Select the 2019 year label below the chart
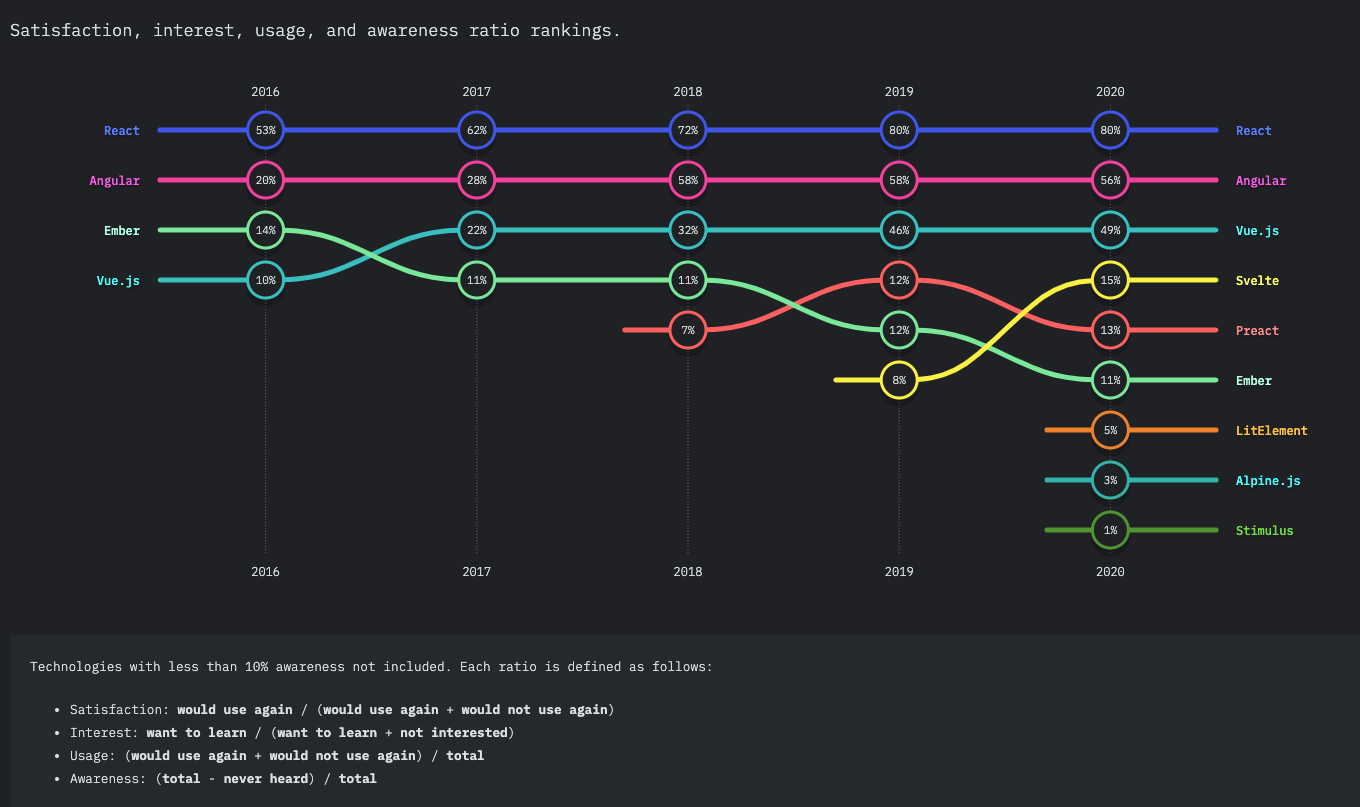The width and height of the screenshot is (1360, 807). pos(899,572)
